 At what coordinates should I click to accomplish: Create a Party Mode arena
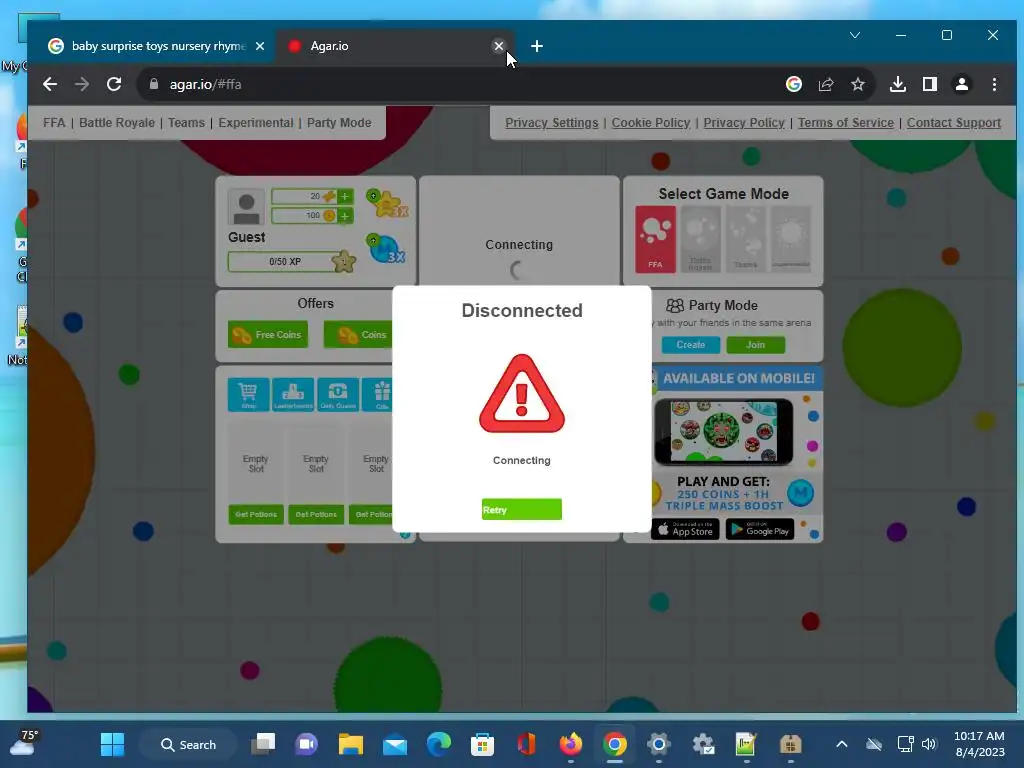690,344
